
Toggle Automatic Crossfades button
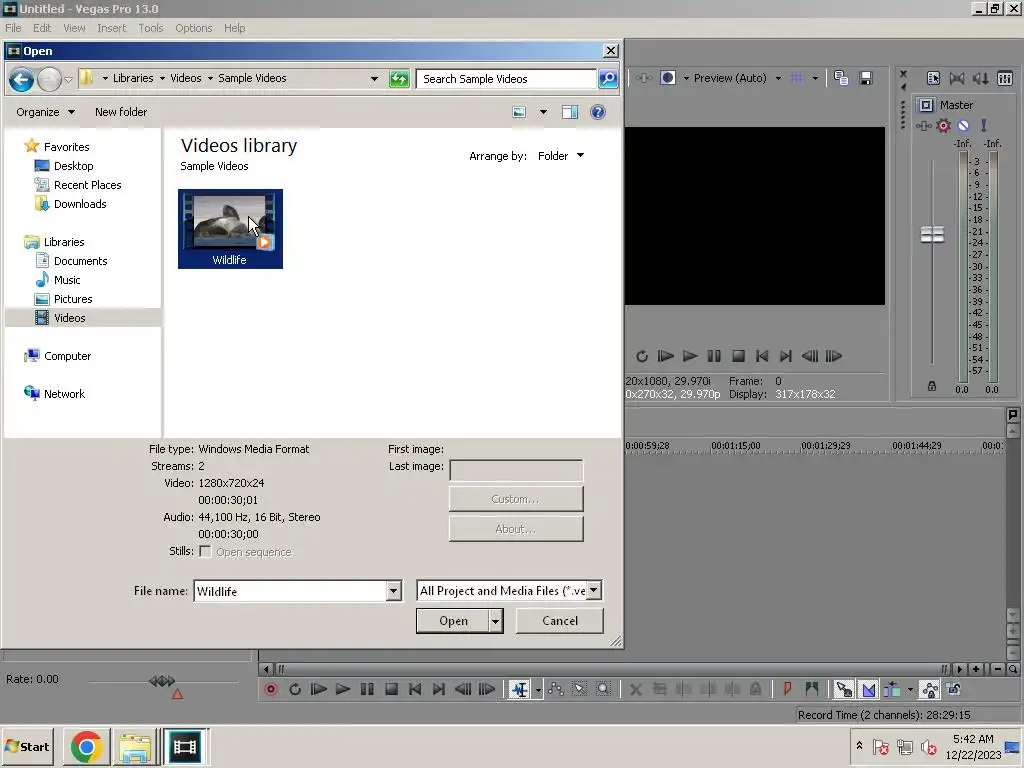(x=869, y=689)
